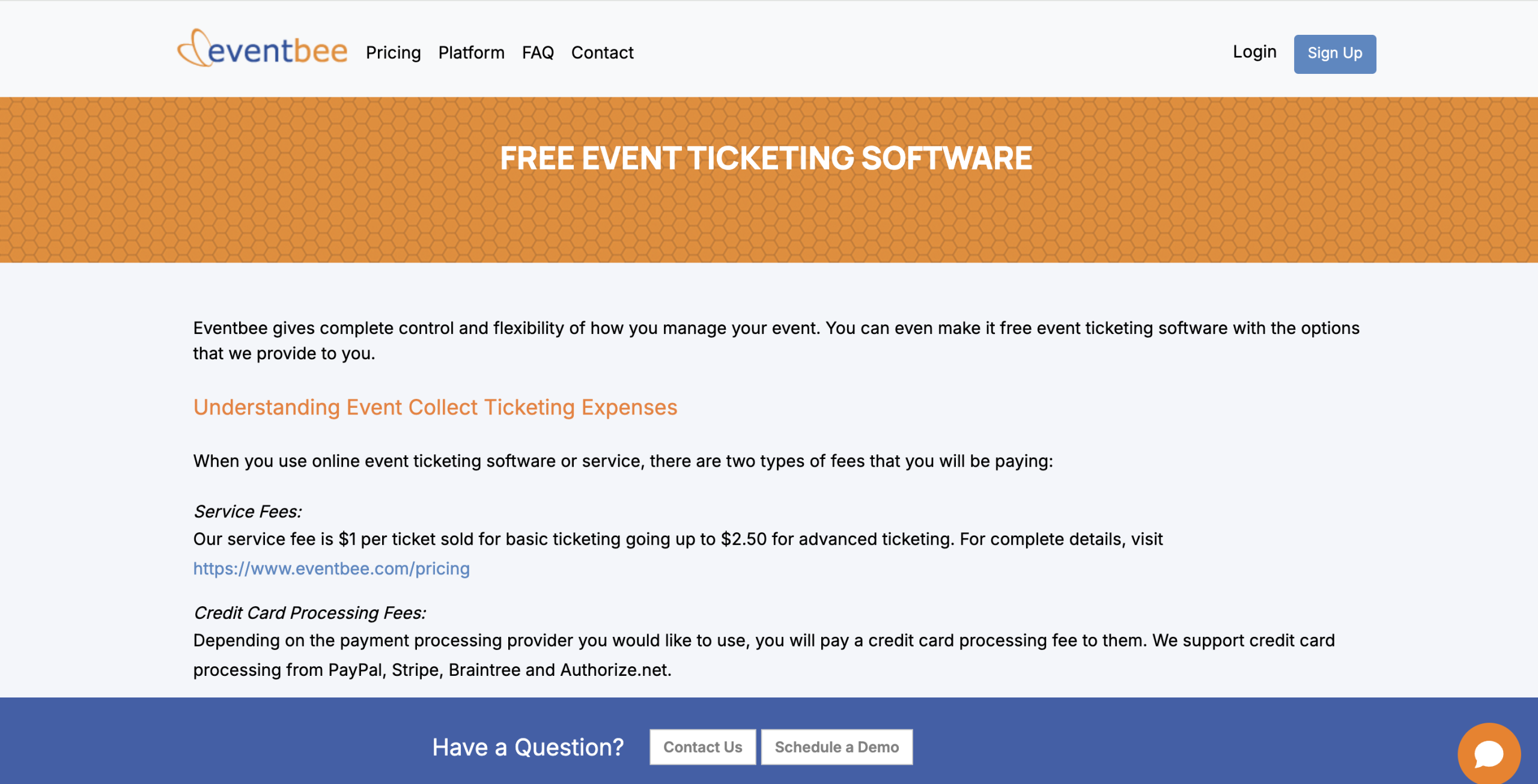Click the Free Event Ticketing Software banner

pyautogui.click(x=765, y=158)
